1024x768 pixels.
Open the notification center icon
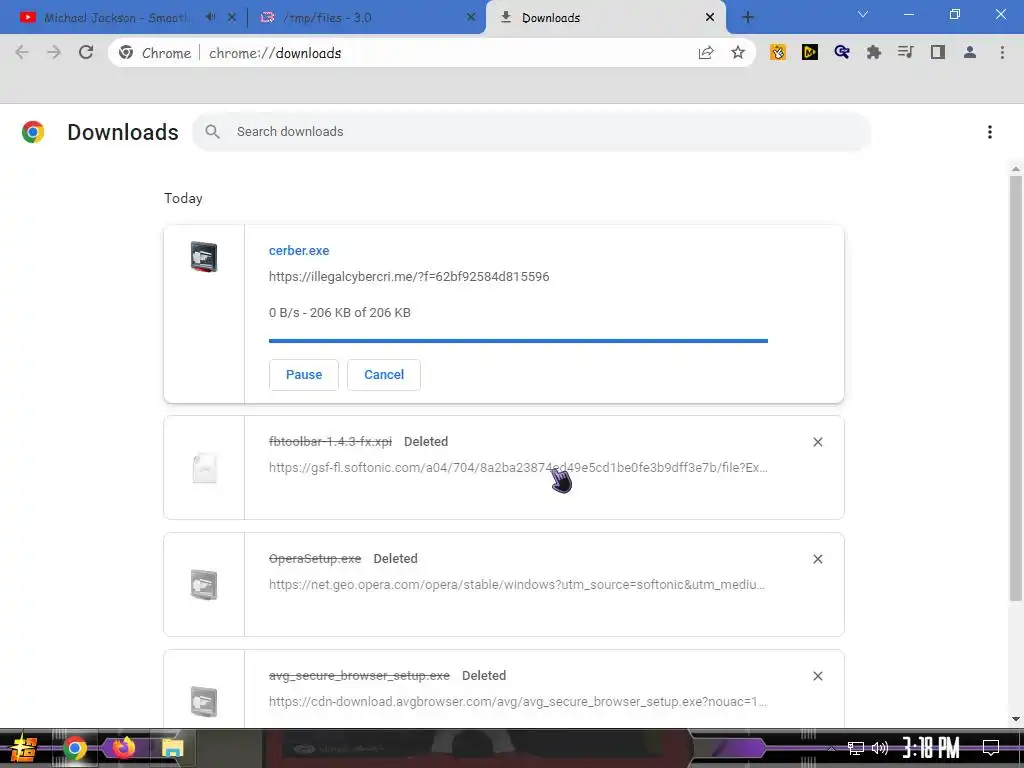point(991,748)
